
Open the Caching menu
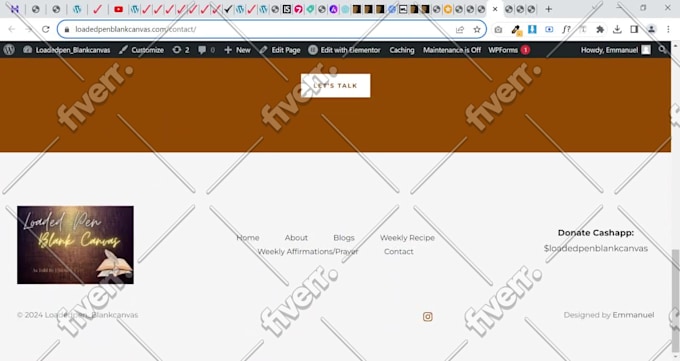click(x=402, y=50)
